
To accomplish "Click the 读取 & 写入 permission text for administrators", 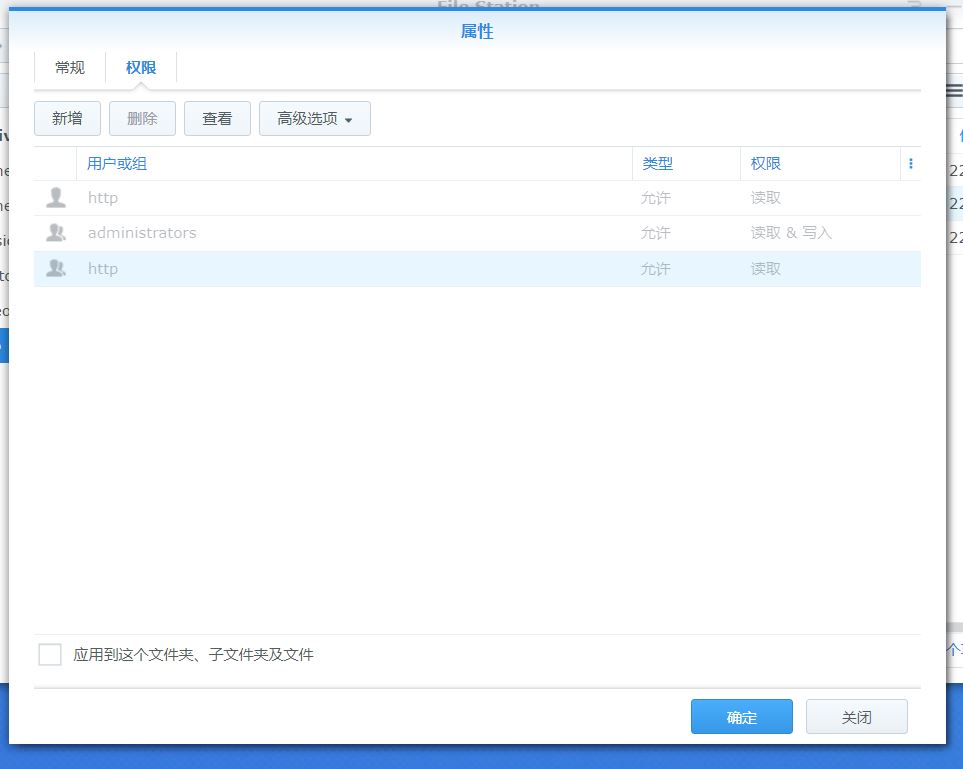I will [x=789, y=232].
